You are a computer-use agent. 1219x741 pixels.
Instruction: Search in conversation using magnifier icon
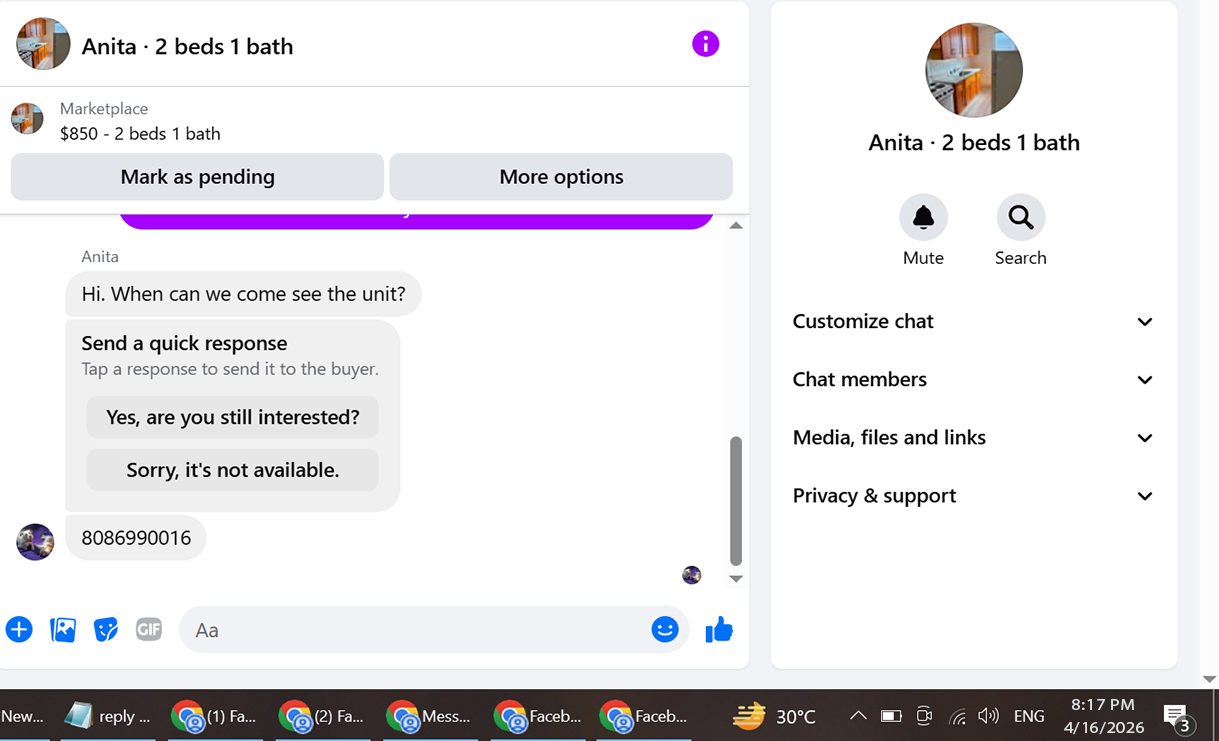(1021, 217)
